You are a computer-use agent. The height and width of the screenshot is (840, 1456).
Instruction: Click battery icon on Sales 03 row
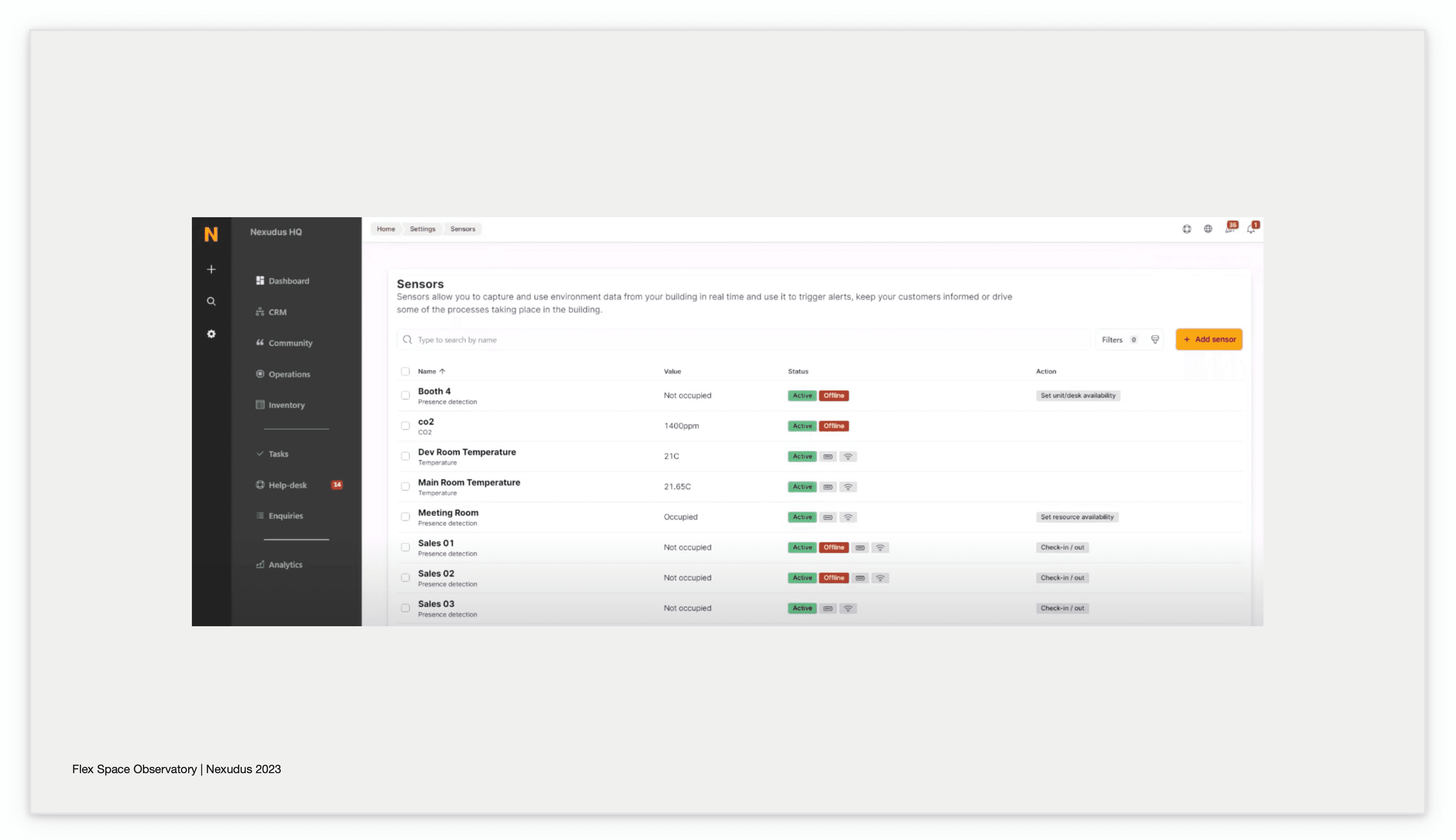[828, 608]
